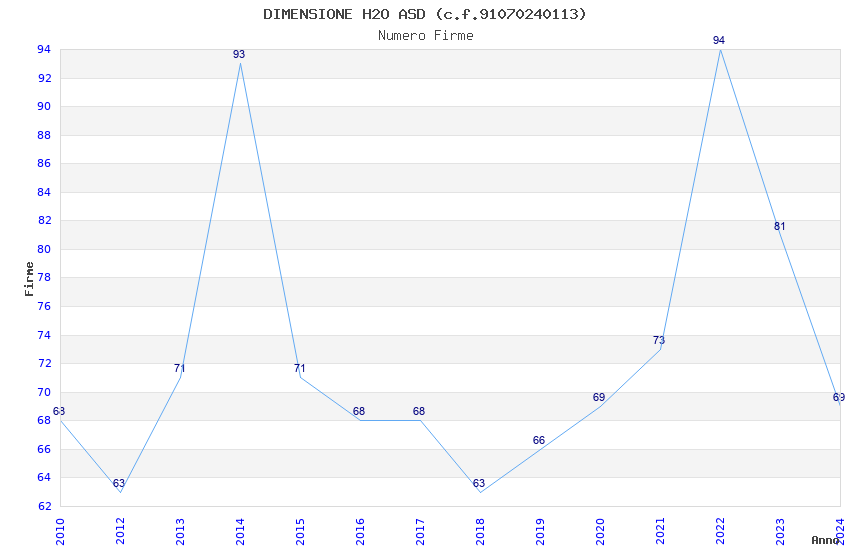Select the 2013 year label on x-axis
This screenshot has width=850, height=550.
pyautogui.click(x=180, y=531)
